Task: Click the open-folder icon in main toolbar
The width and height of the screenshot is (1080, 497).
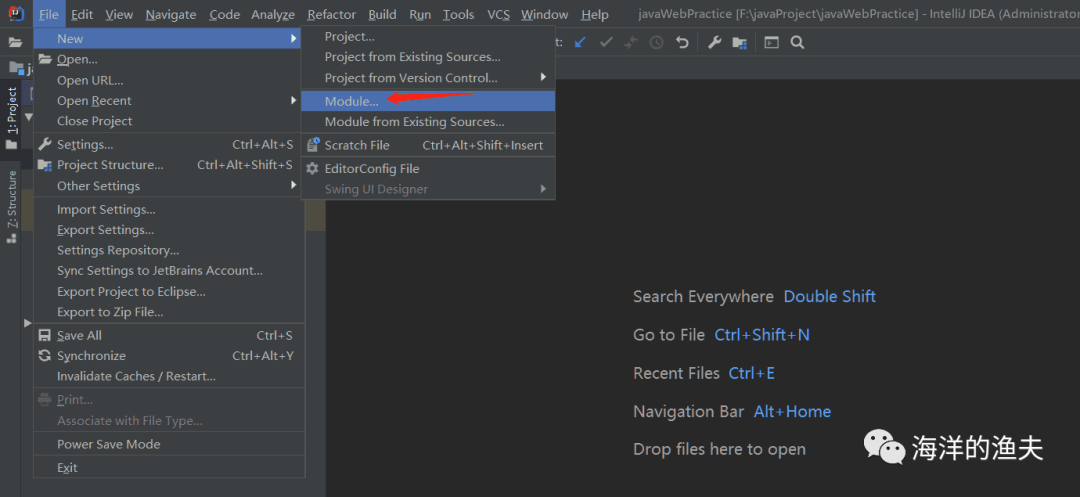Action: (x=15, y=43)
